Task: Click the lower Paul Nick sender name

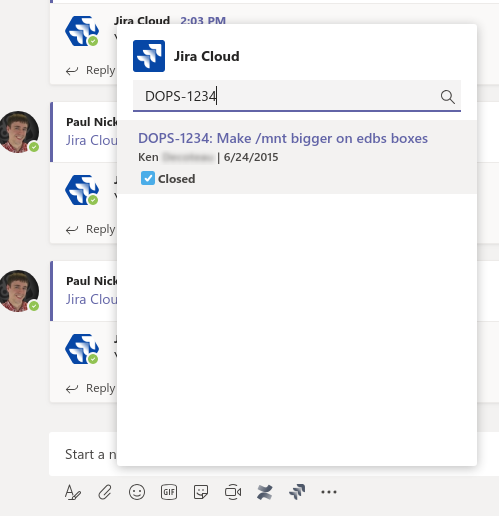Action: pyautogui.click(x=92, y=281)
